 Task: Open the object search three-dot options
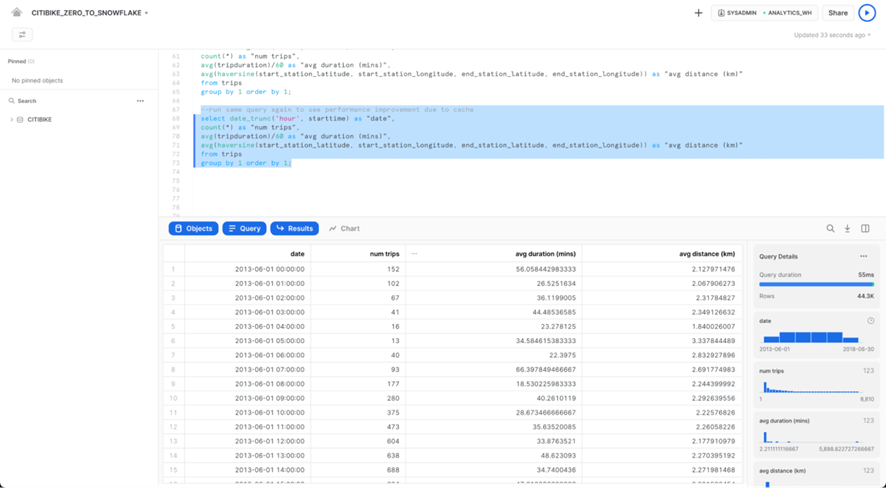click(140, 101)
